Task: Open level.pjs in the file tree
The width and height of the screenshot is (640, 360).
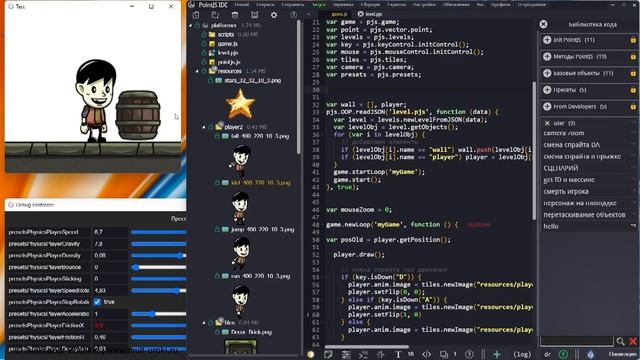Action: [x=227, y=53]
